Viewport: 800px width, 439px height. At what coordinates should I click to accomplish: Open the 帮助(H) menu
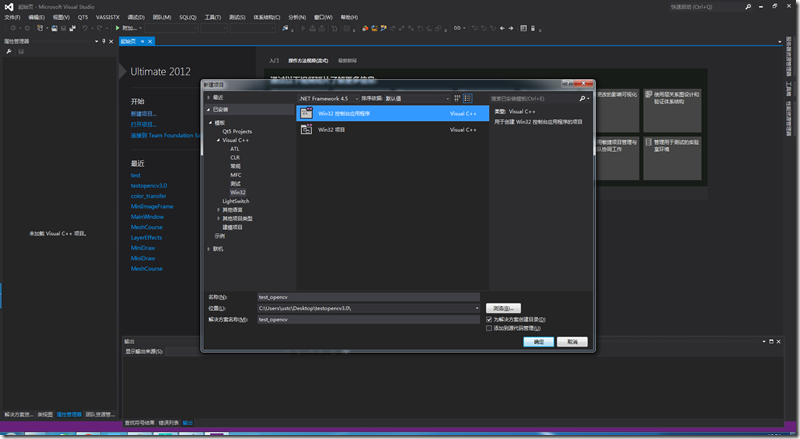coord(349,17)
